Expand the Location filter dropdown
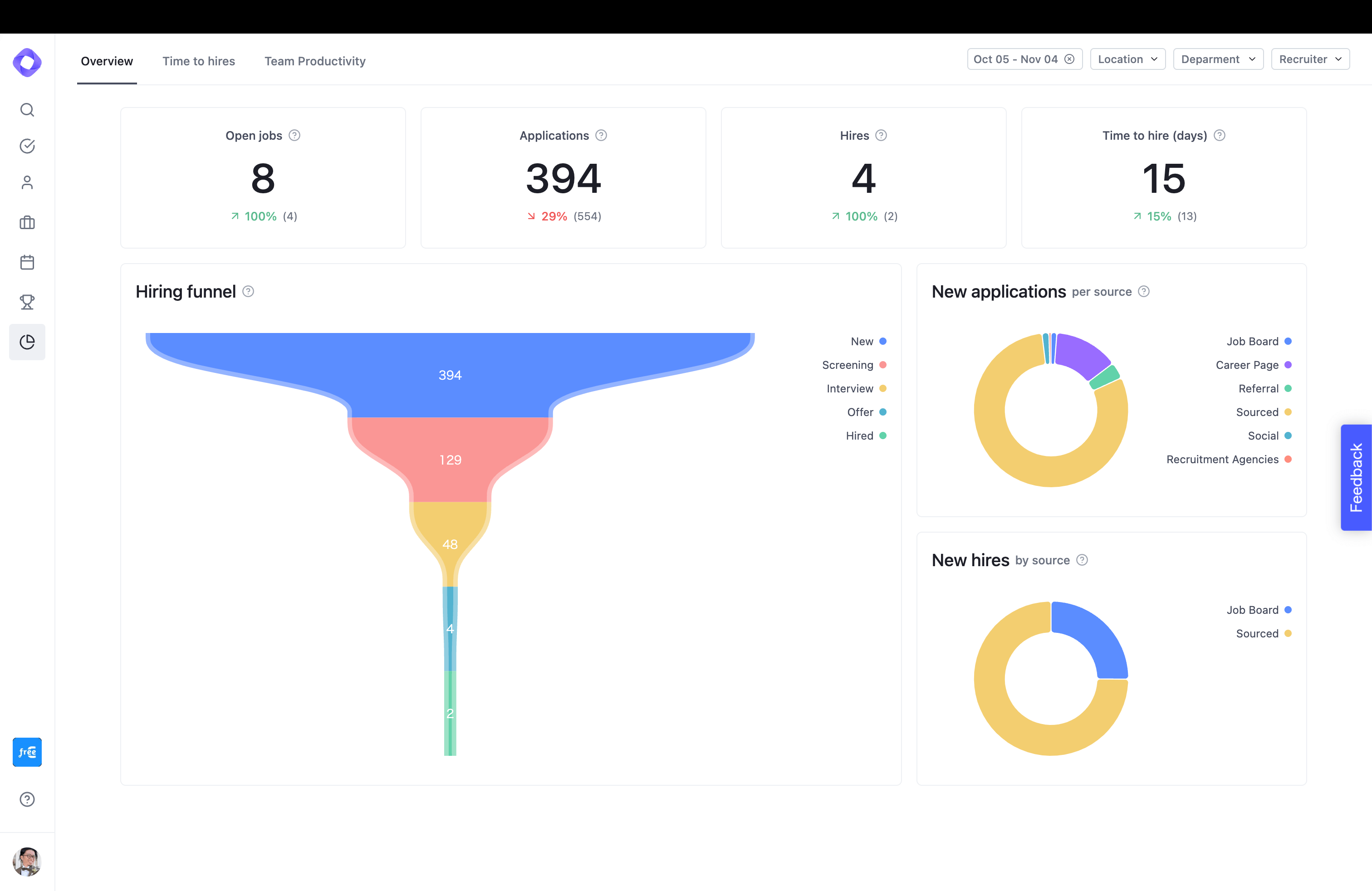The image size is (1372, 891). (1127, 59)
